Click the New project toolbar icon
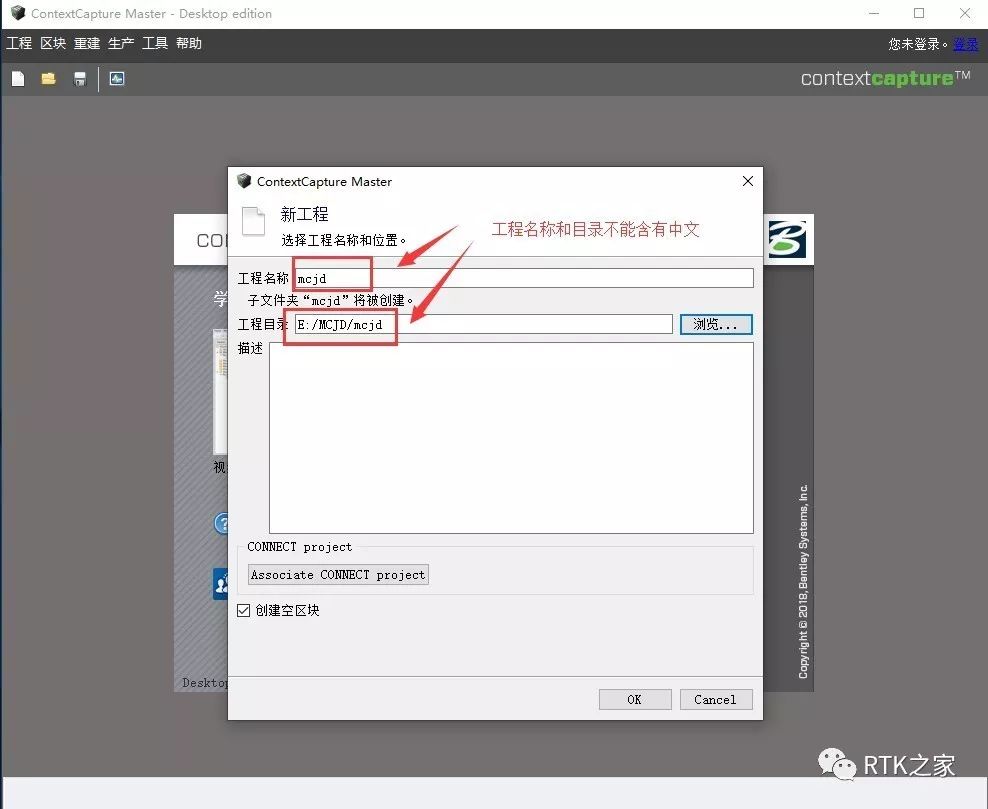Screen dimensions: 988x809 [x=18, y=79]
